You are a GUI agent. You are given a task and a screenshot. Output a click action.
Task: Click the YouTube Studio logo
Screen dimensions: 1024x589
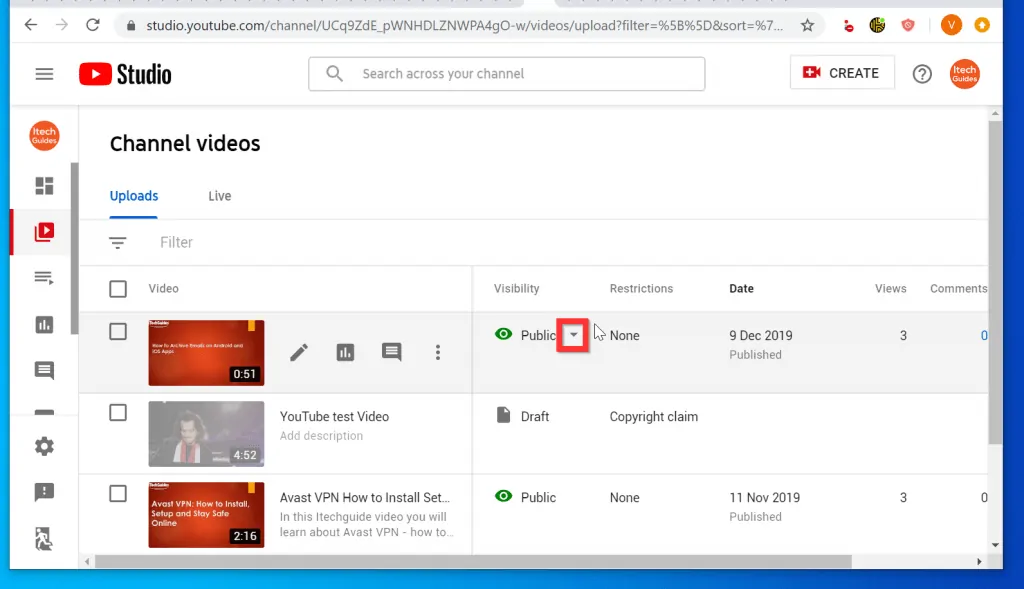coord(125,74)
